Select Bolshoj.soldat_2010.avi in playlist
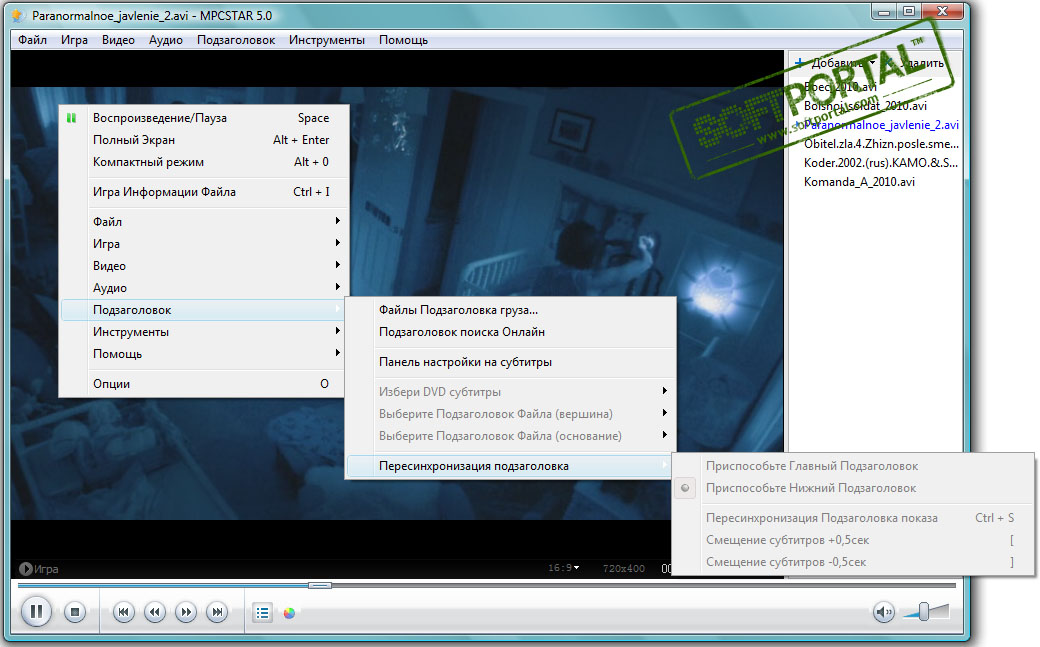The width and height of the screenshot is (1040, 647). (x=865, y=106)
